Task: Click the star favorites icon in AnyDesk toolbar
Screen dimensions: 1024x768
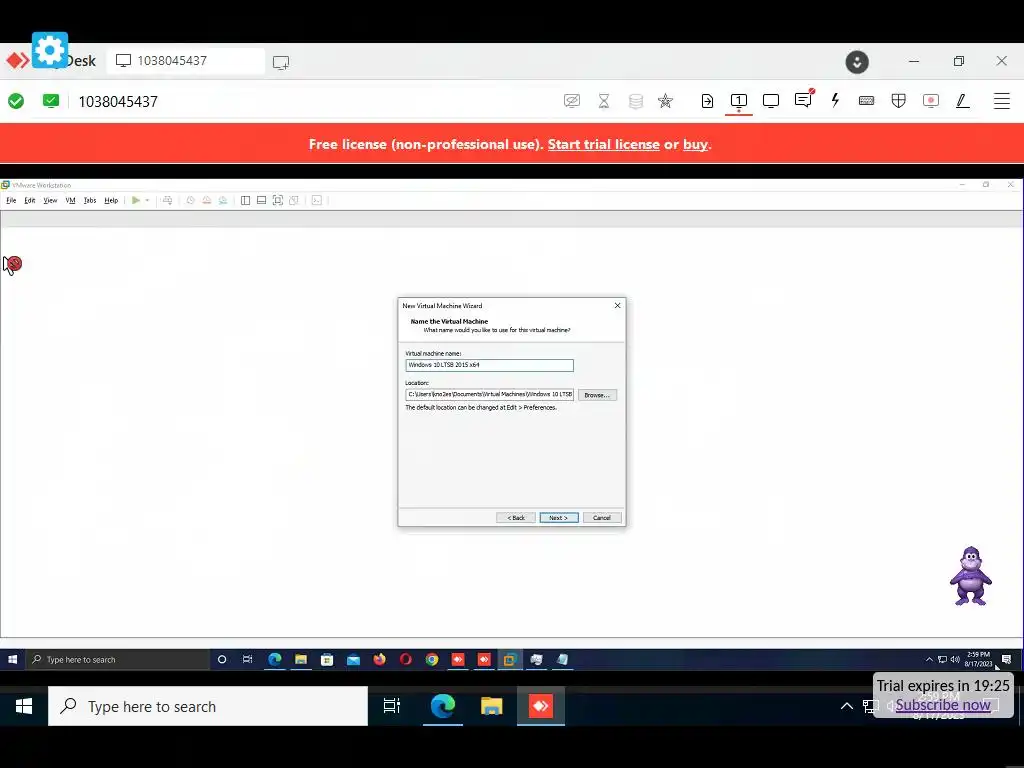Action: click(665, 101)
